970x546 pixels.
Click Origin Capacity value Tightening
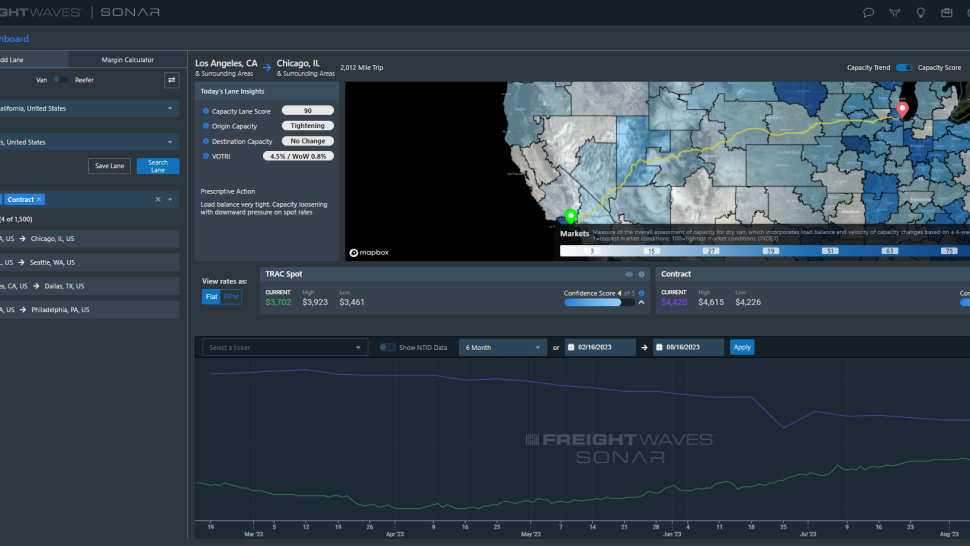click(307, 126)
